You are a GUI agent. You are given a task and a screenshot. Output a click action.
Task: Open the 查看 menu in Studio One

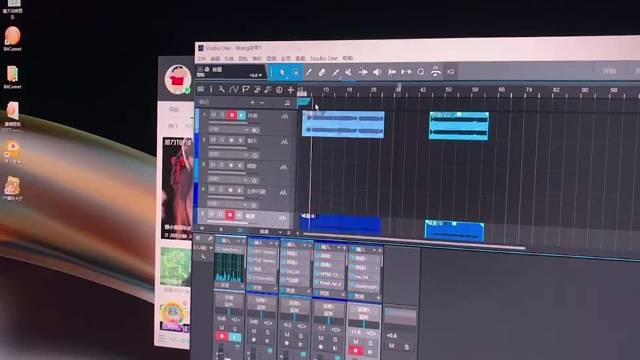click(x=300, y=58)
